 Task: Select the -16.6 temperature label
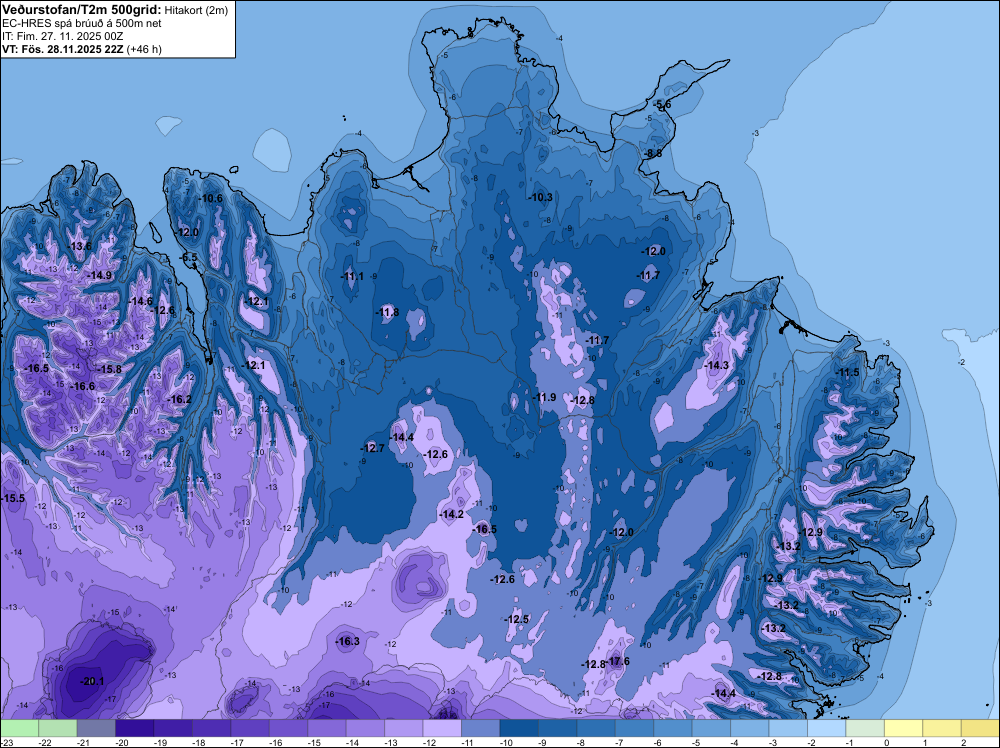(x=83, y=386)
